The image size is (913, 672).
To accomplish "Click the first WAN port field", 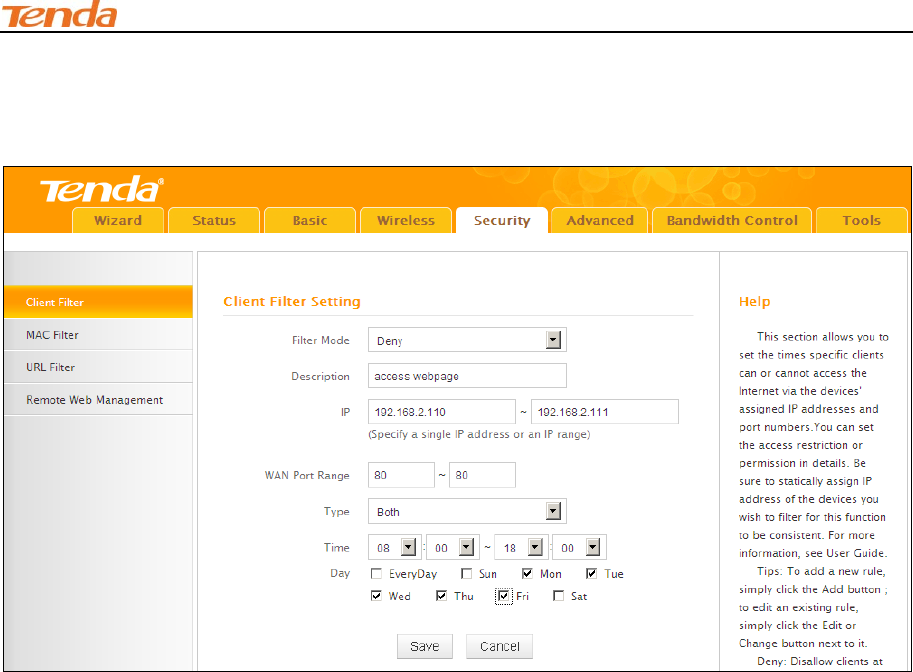I will tap(401, 475).
